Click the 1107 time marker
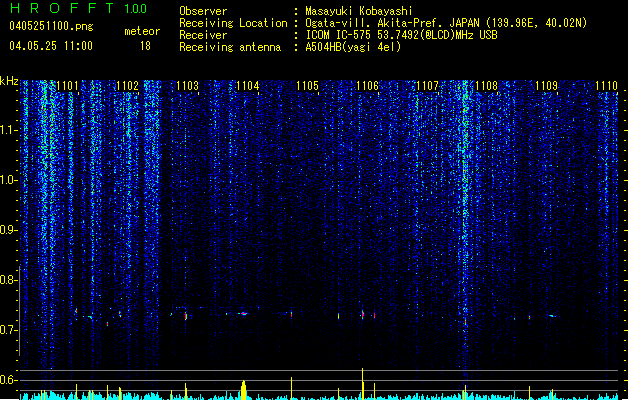This screenshot has height=400, width=629. (x=427, y=86)
